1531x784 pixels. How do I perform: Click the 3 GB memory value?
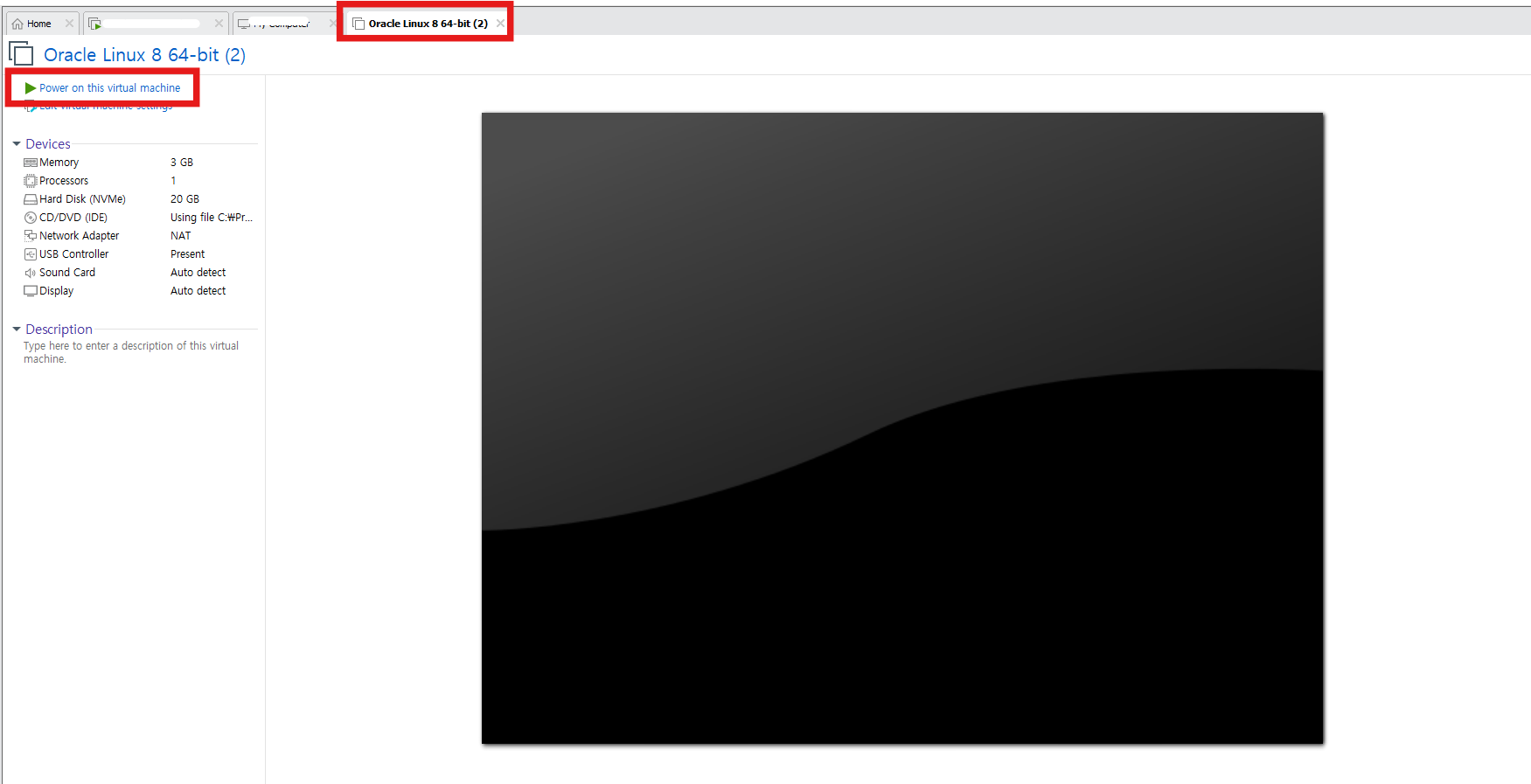(x=182, y=163)
